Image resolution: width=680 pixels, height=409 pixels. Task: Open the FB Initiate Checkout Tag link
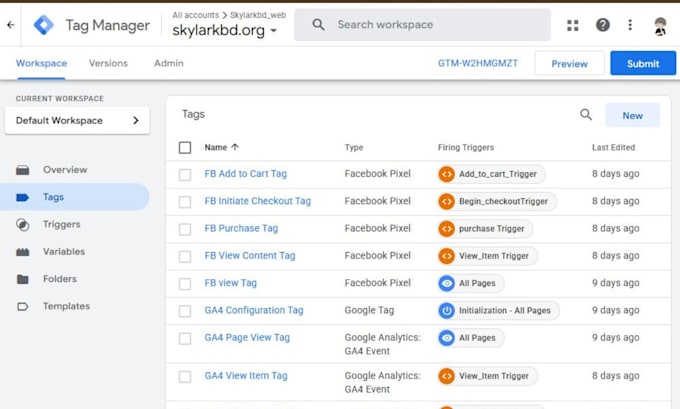click(x=258, y=201)
